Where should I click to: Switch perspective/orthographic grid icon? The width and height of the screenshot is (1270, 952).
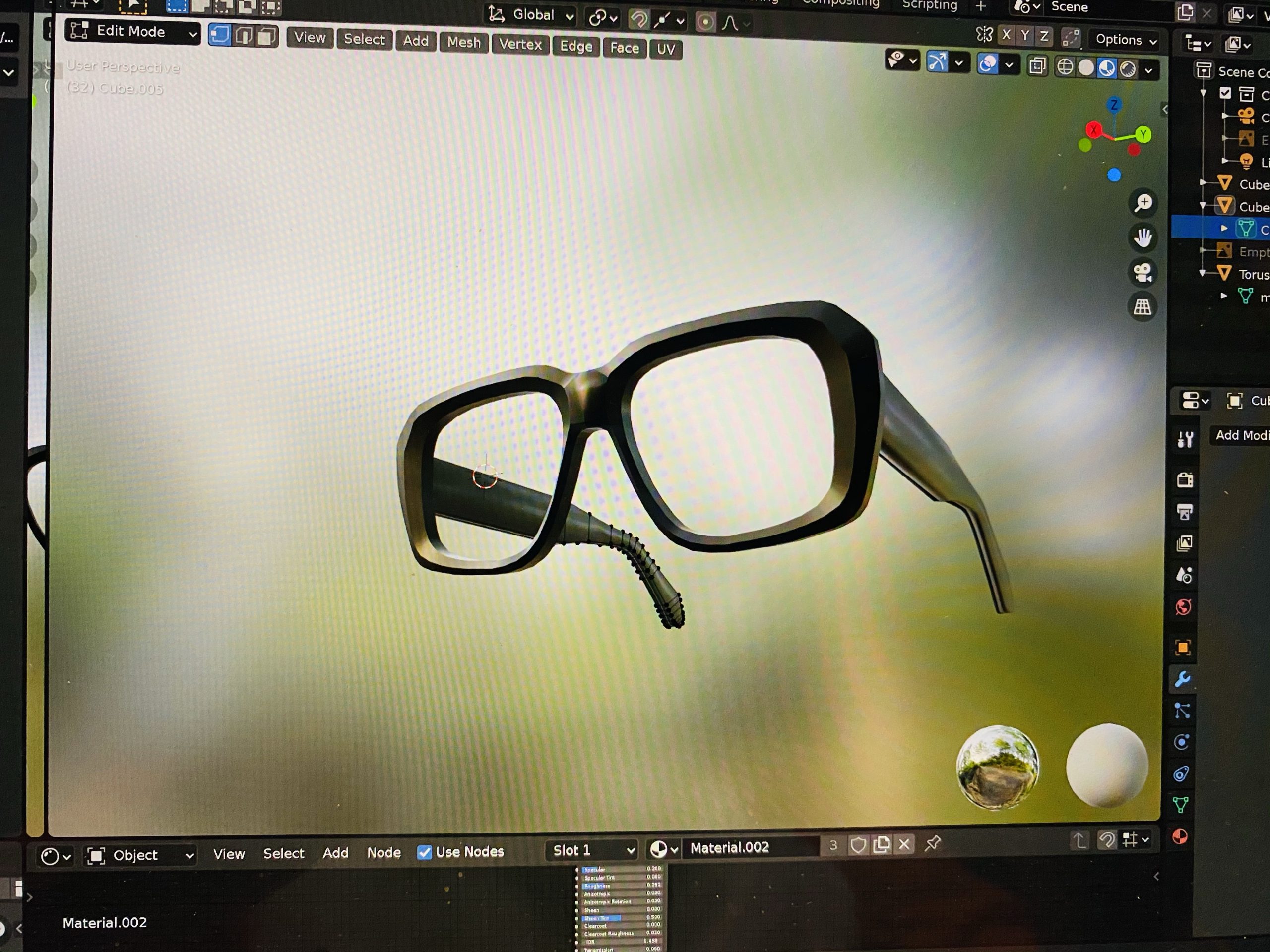point(1143,307)
